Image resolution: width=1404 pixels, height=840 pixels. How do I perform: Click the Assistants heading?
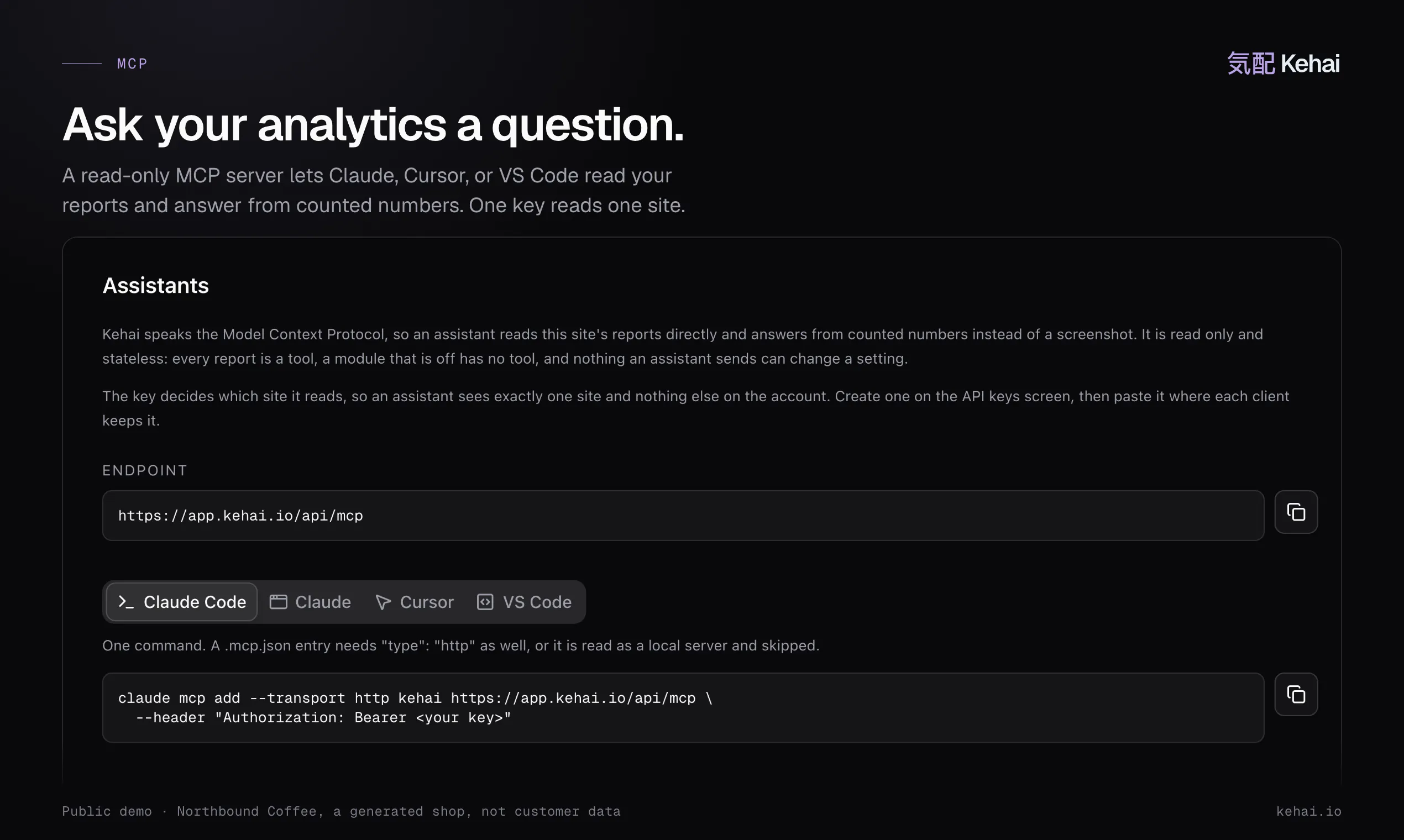click(156, 285)
